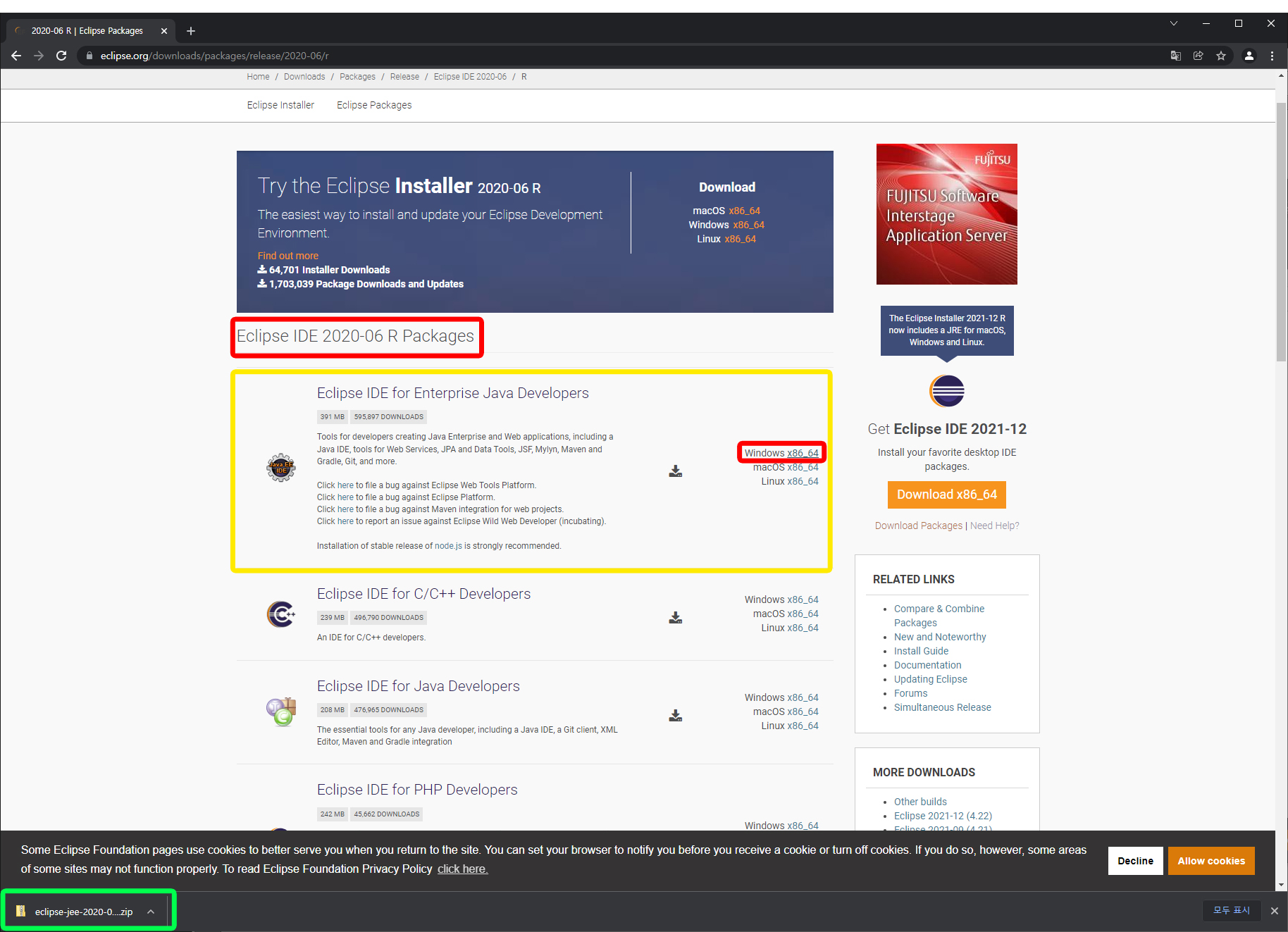Open Eclipse 2021-12 (4.22) link
The width and height of the screenshot is (1288, 932).
point(943,816)
